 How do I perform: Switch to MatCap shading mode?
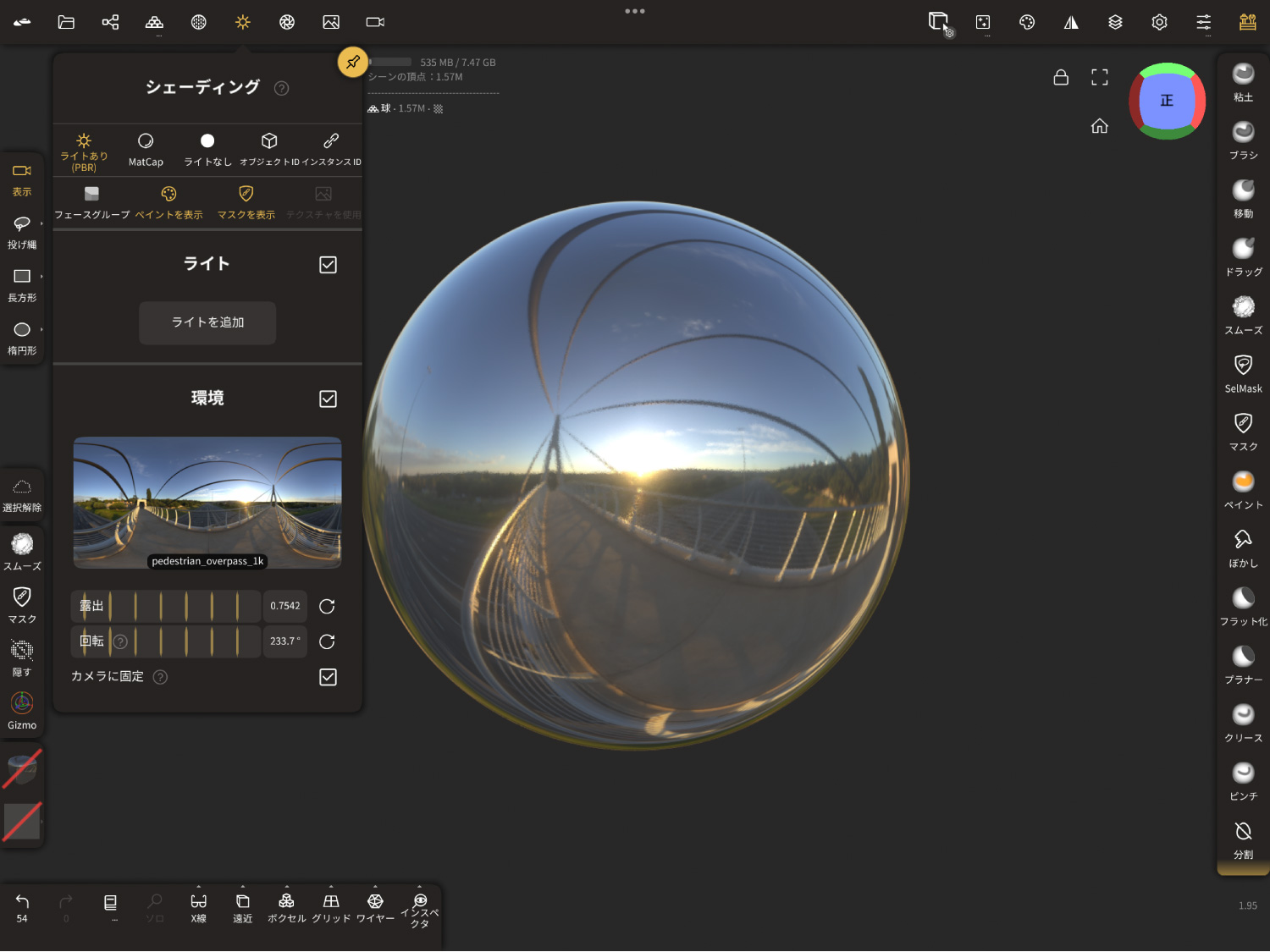point(146,149)
